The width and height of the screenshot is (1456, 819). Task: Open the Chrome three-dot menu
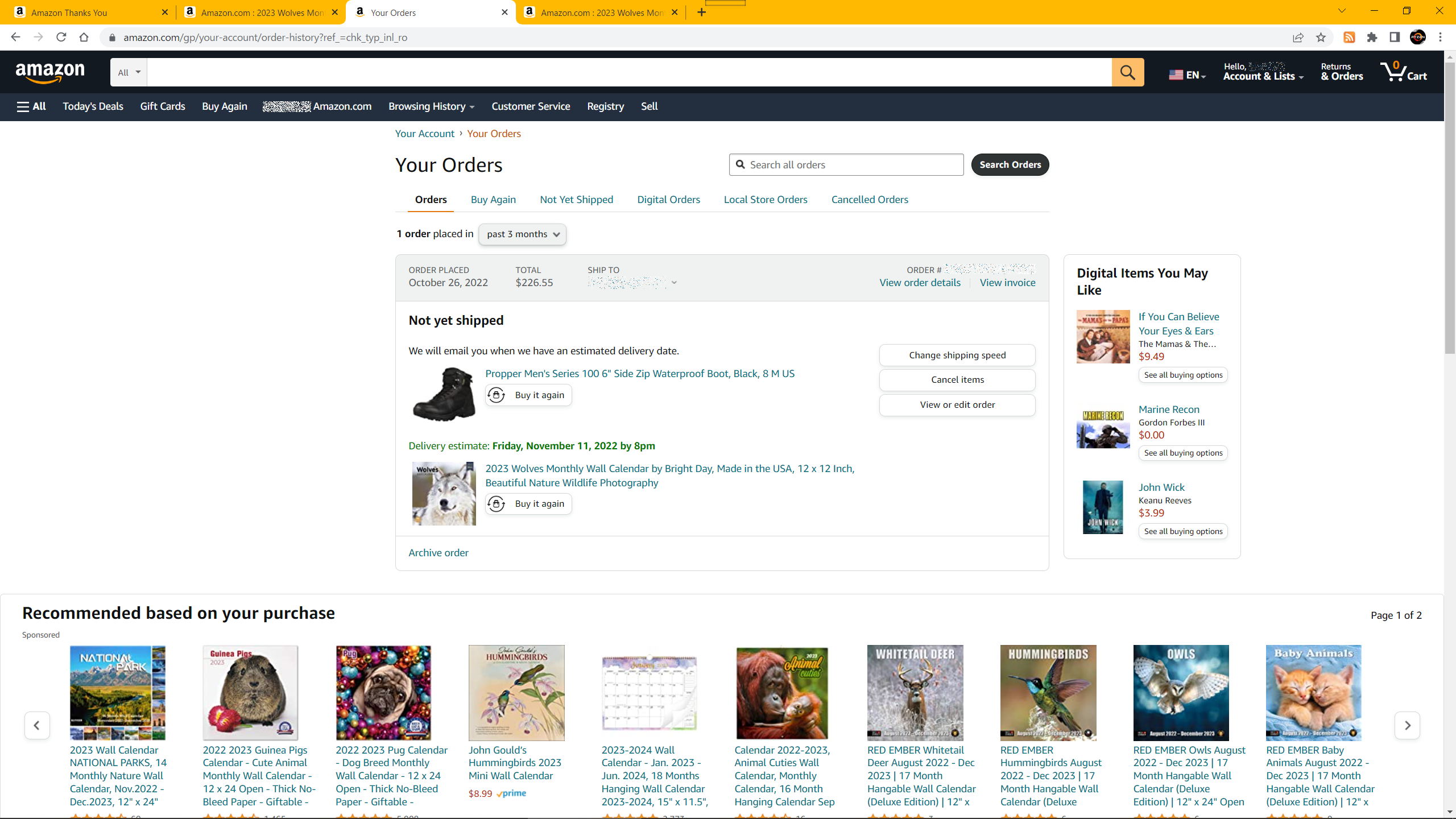(x=1441, y=38)
